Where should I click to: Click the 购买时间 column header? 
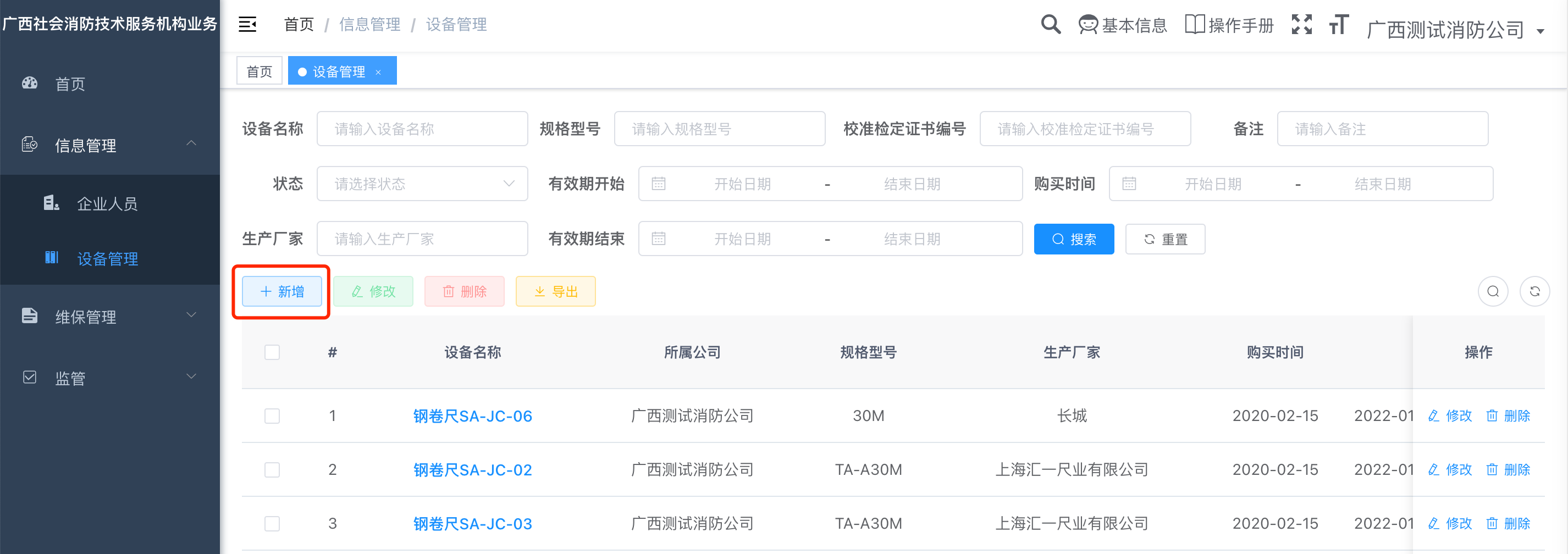tap(1274, 352)
